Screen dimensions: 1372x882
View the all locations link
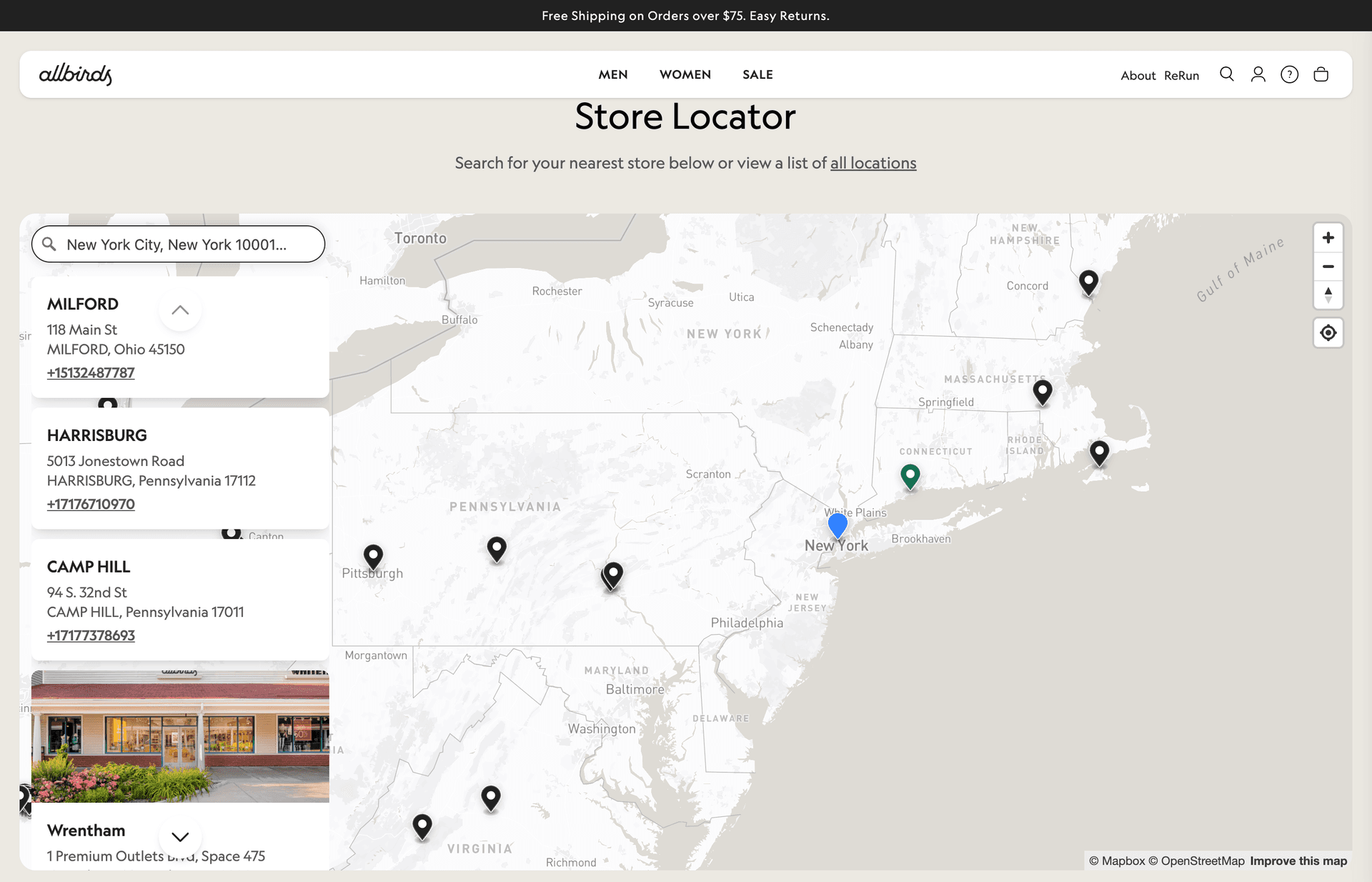873,163
